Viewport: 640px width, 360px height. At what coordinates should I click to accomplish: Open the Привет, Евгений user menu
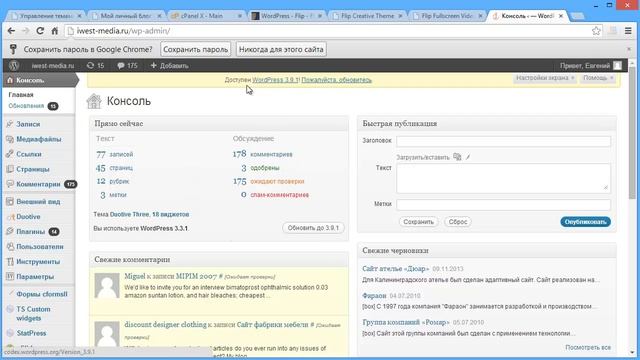[x=591, y=66]
